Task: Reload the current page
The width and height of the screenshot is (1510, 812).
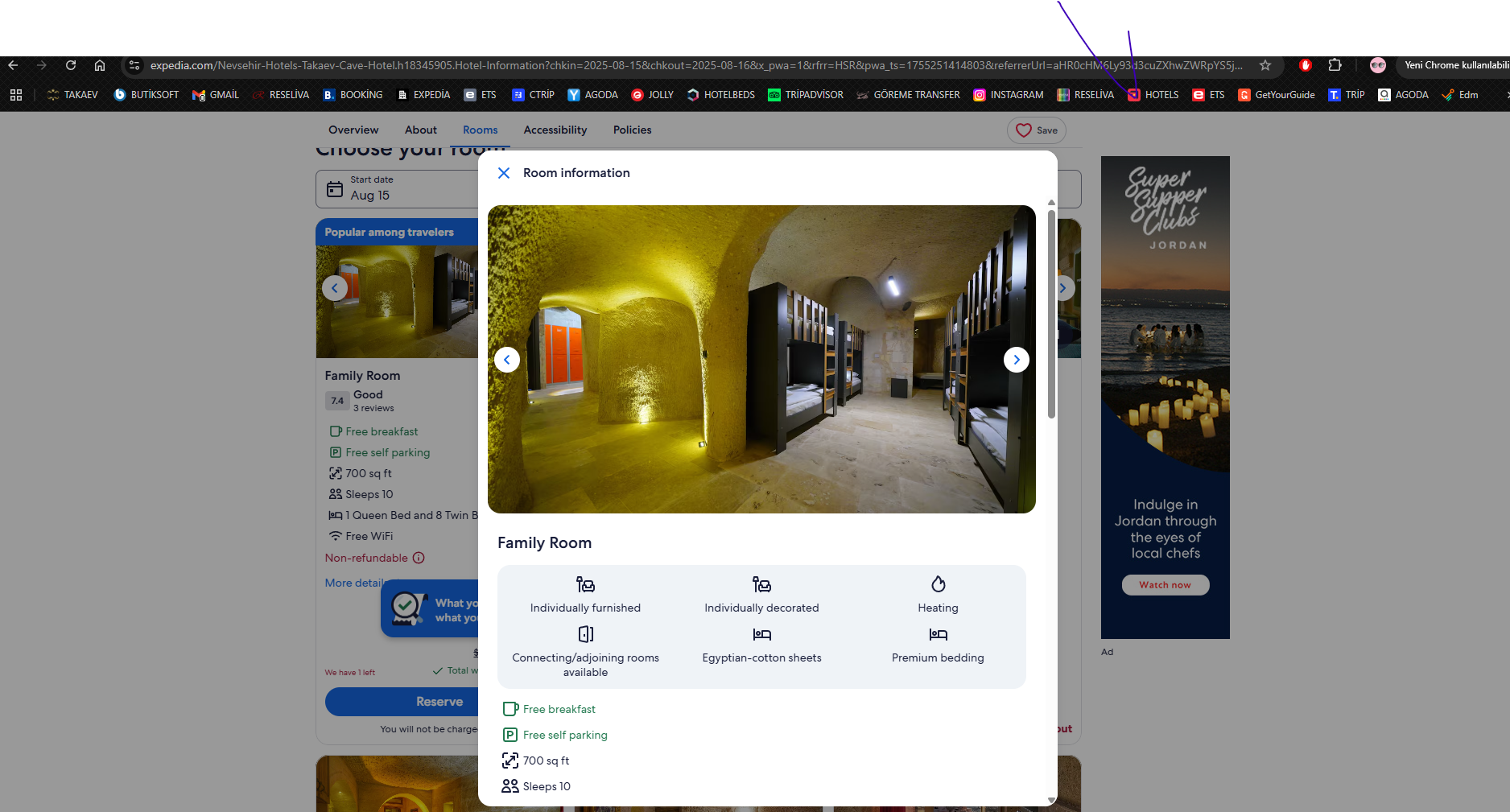Action: tap(71, 65)
